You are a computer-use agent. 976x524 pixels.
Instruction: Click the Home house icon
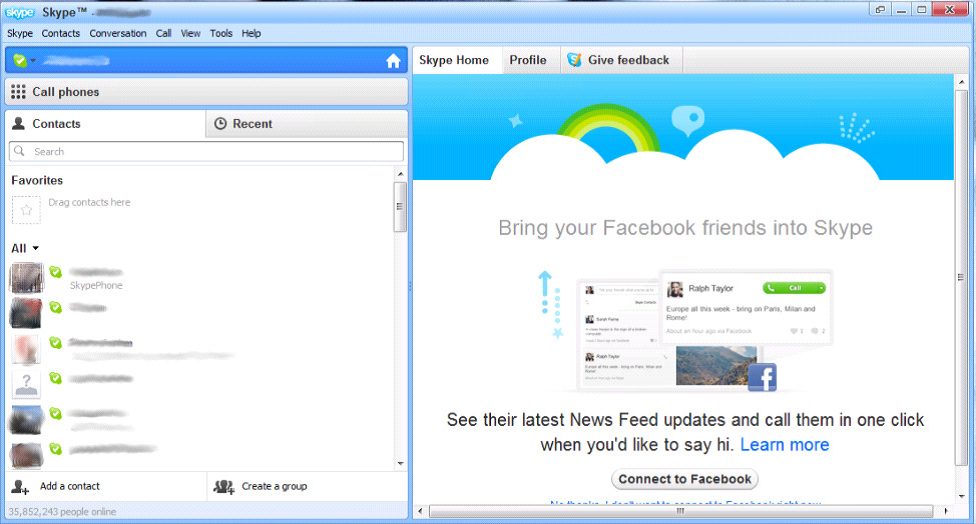point(393,61)
